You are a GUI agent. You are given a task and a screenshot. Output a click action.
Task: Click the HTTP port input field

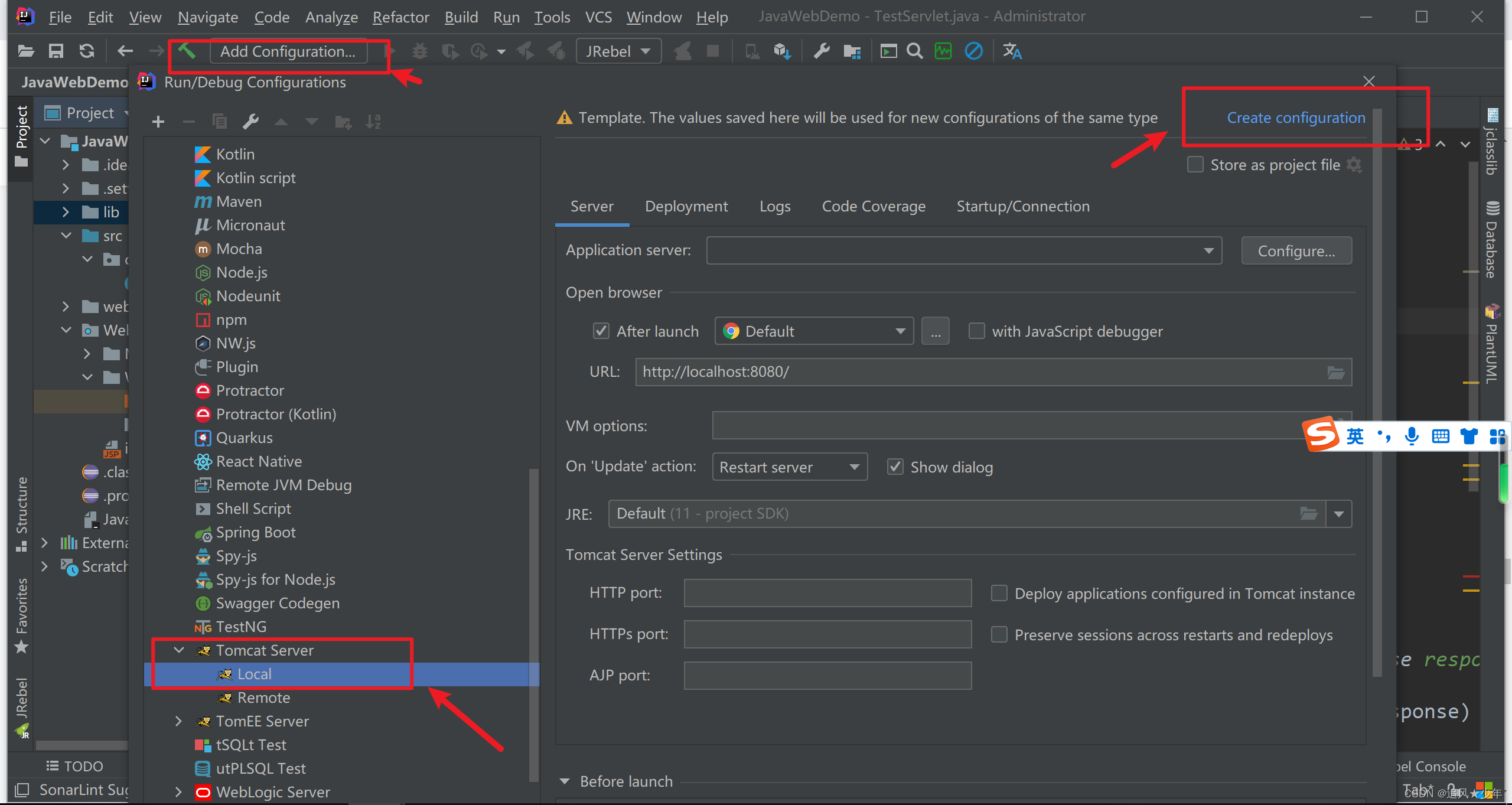point(827,593)
